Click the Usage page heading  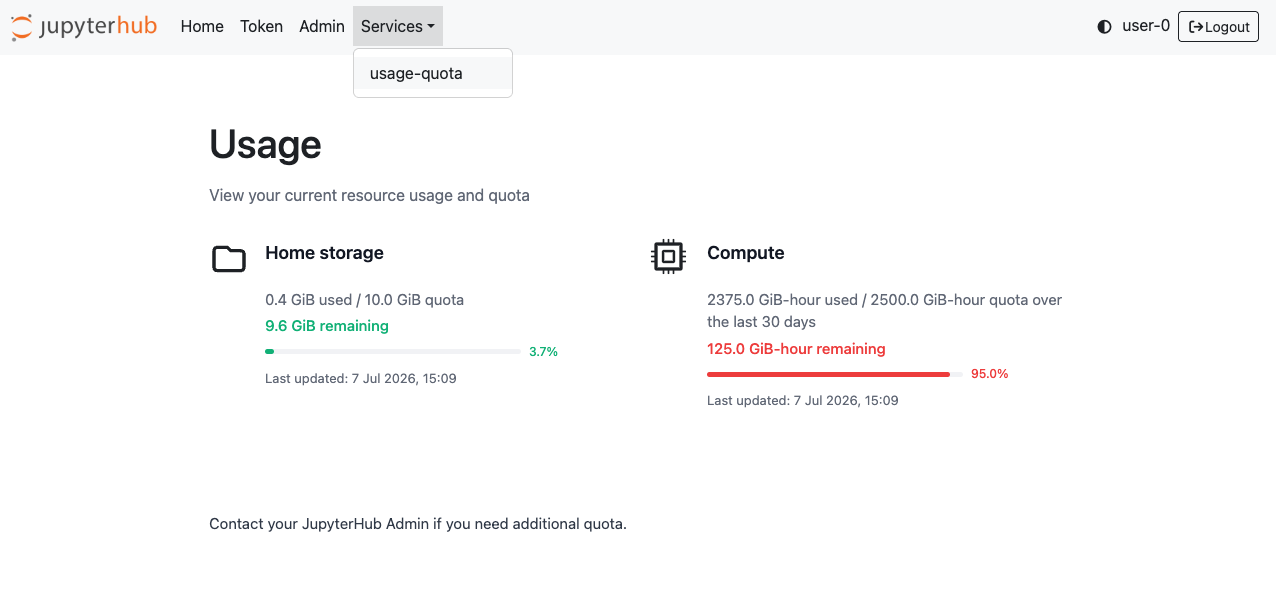(265, 145)
